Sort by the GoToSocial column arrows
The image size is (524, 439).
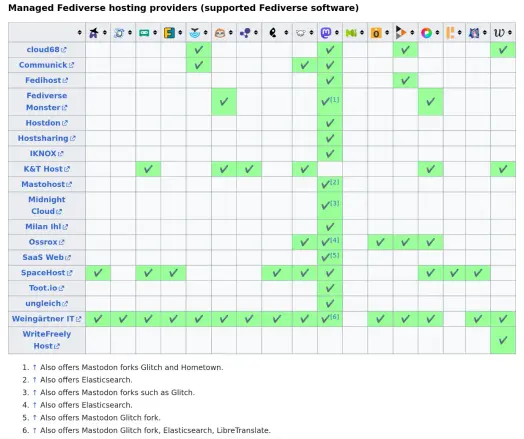(231, 32)
